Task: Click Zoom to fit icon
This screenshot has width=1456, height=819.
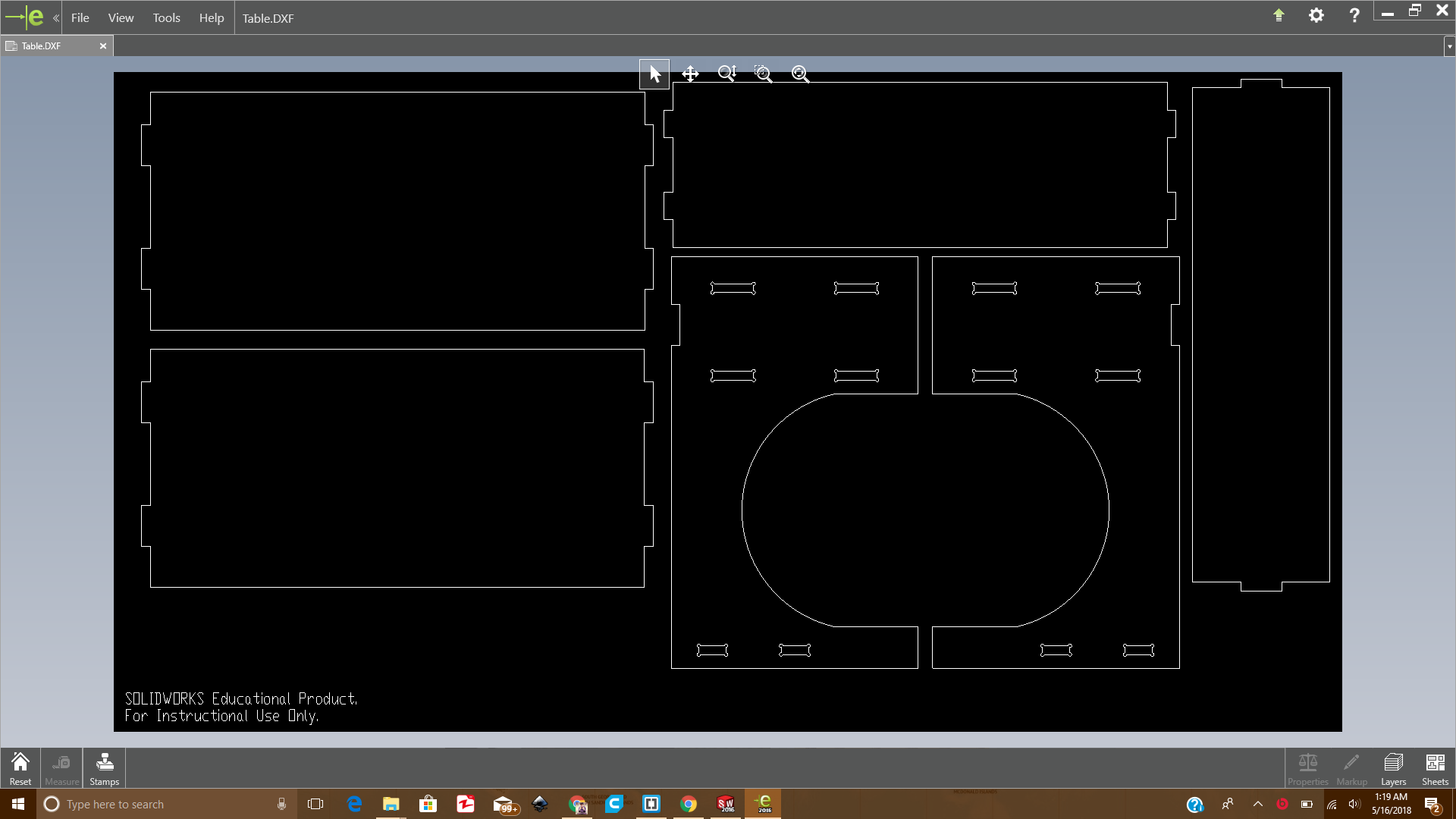Action: (x=800, y=74)
